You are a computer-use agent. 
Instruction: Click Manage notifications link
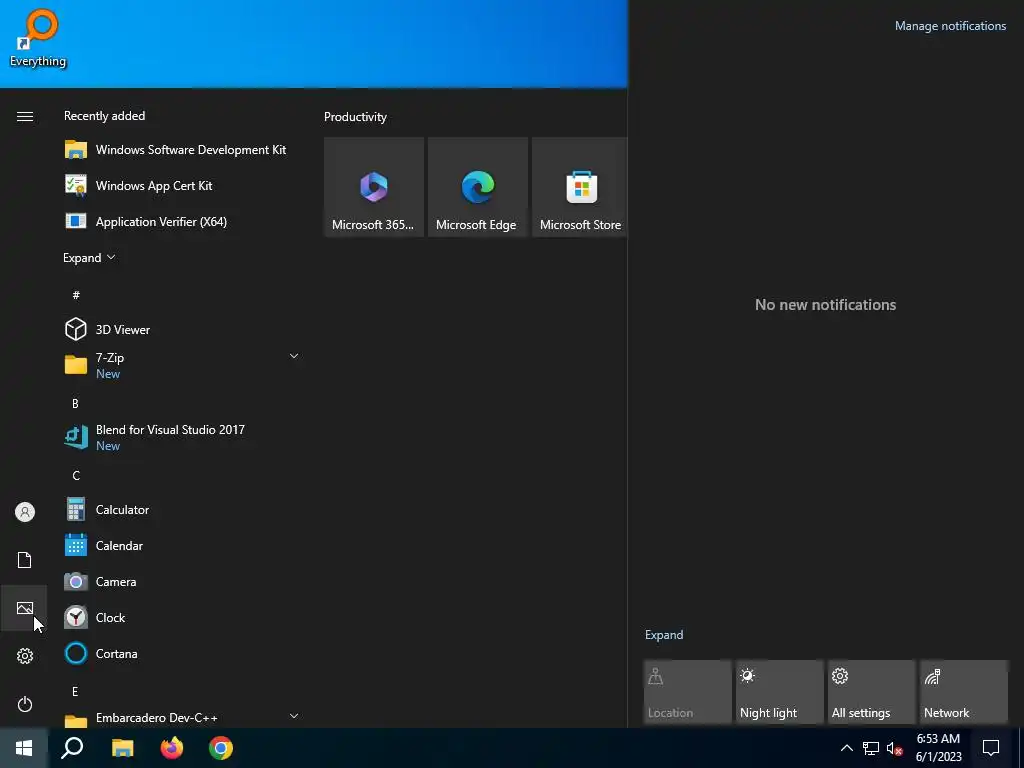pyautogui.click(x=950, y=26)
